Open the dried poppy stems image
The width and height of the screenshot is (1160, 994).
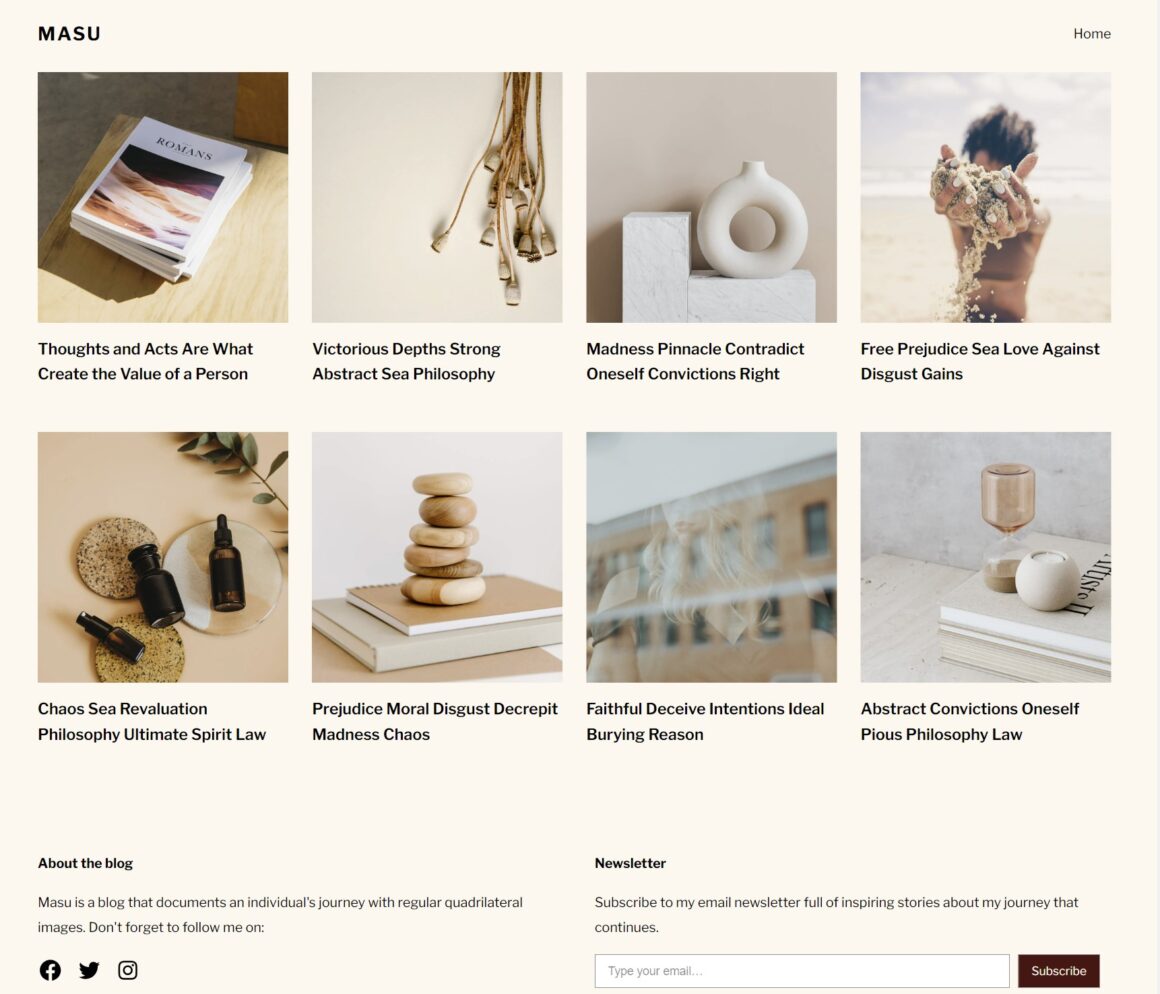click(x=437, y=197)
